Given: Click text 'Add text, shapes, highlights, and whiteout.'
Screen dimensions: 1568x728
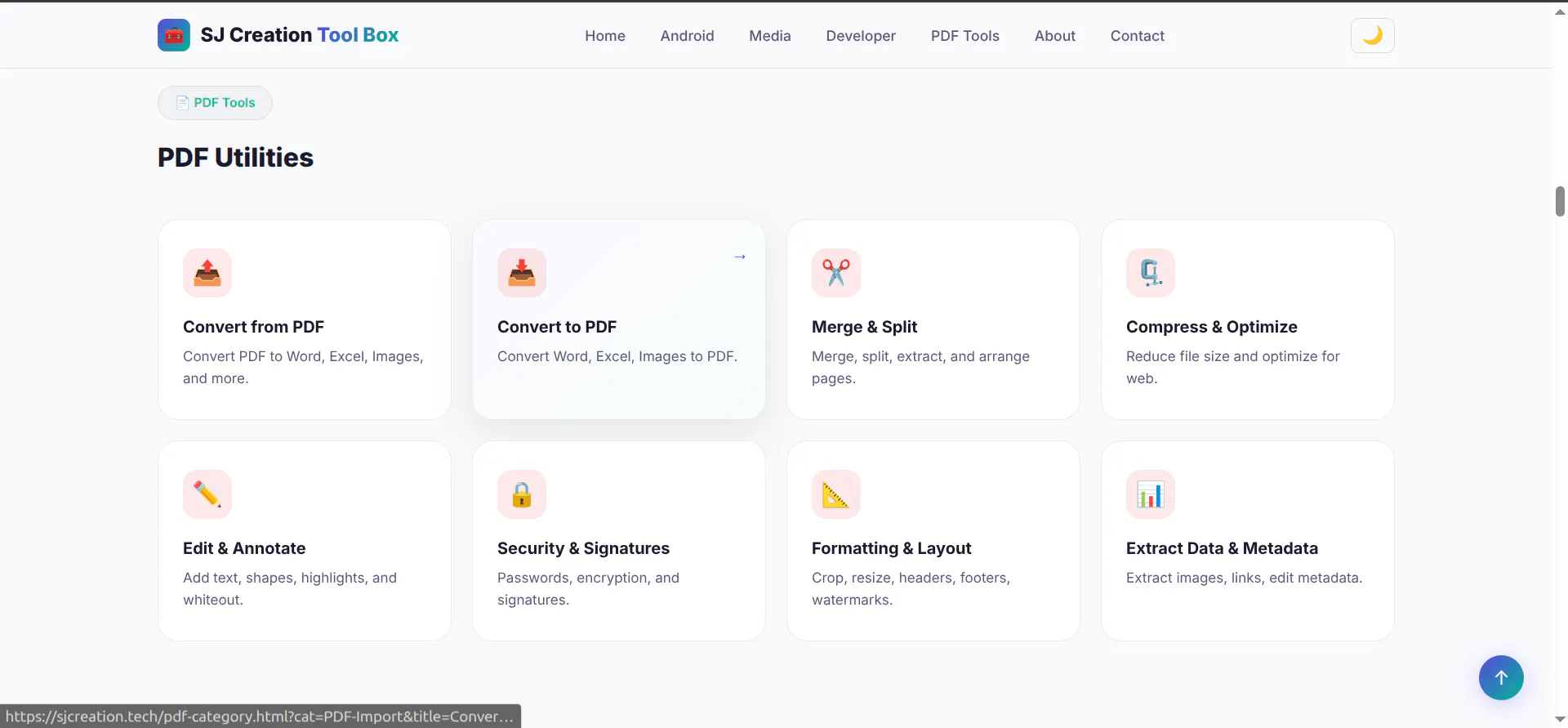Looking at the screenshot, I should tap(290, 588).
